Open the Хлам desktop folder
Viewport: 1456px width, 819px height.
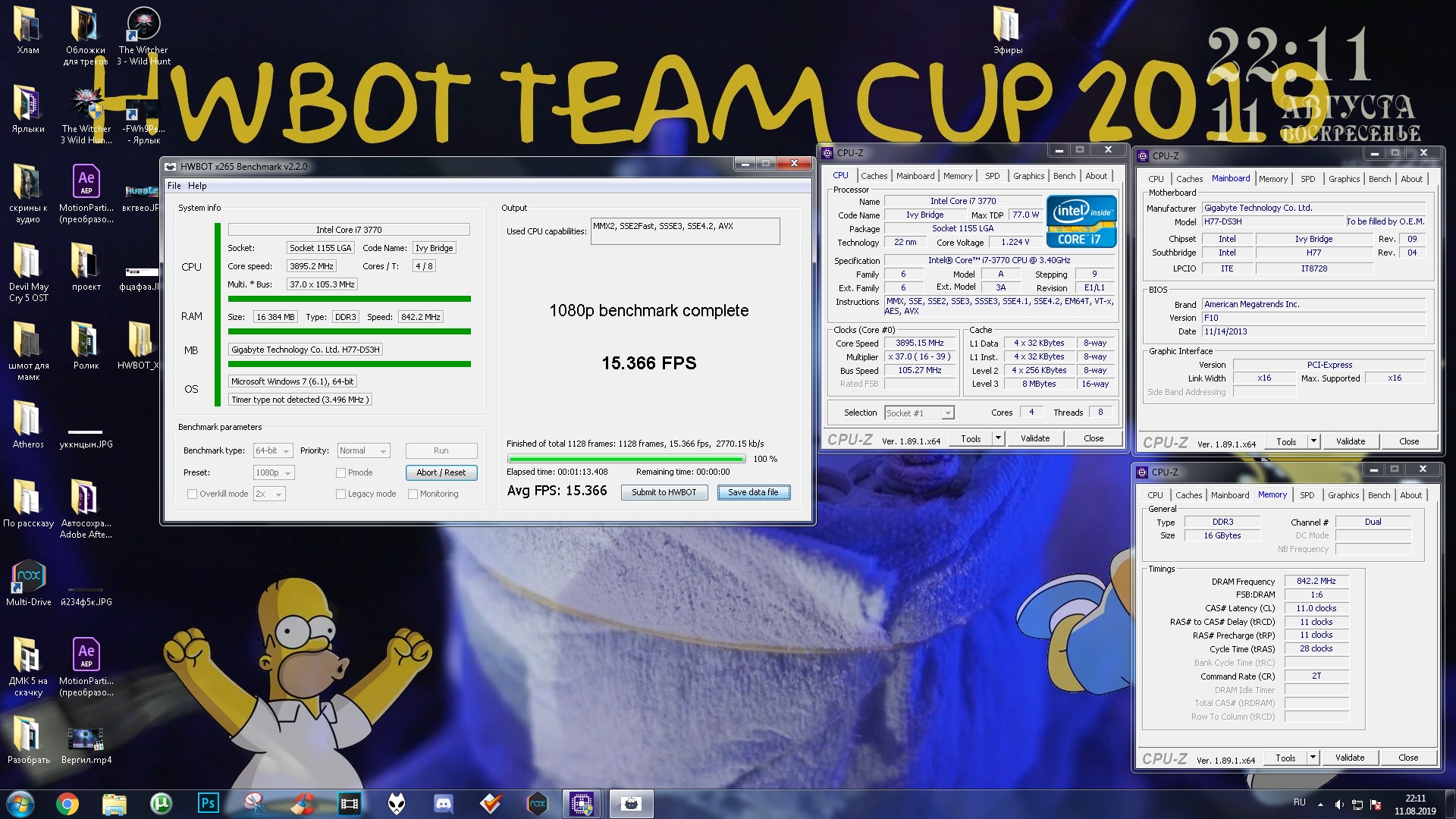pyautogui.click(x=28, y=30)
